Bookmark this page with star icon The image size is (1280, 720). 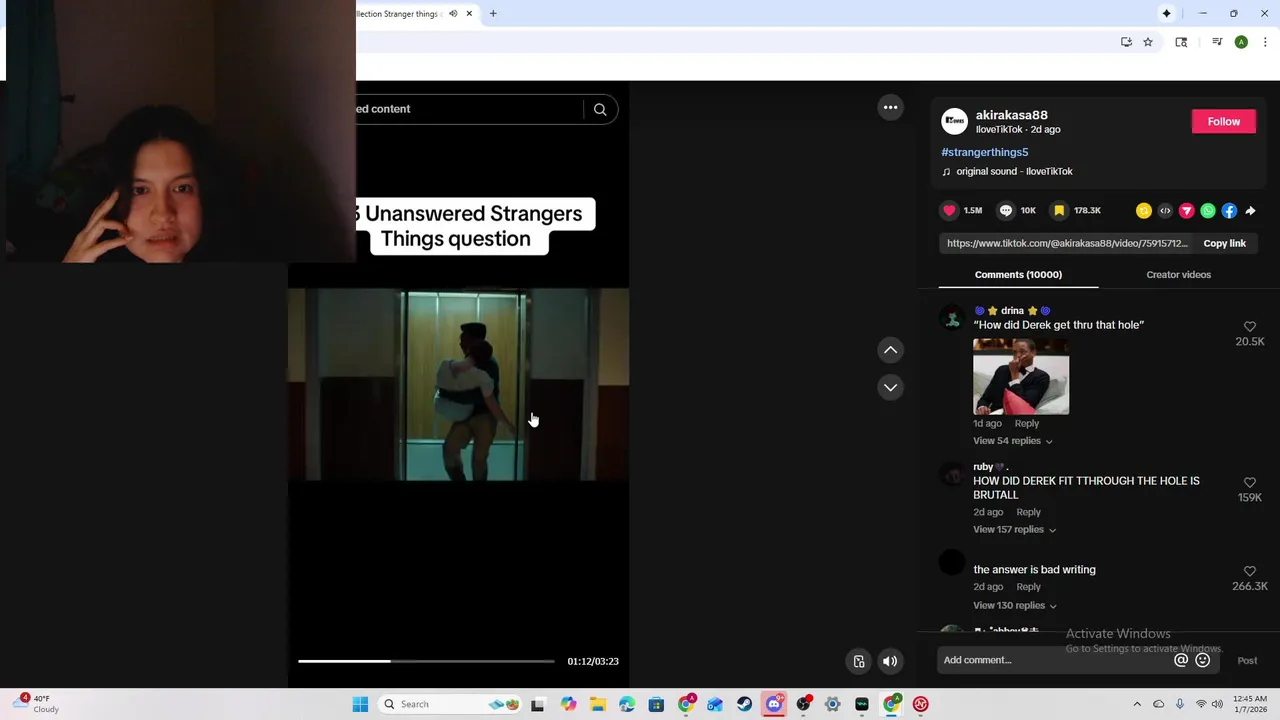(x=1148, y=42)
